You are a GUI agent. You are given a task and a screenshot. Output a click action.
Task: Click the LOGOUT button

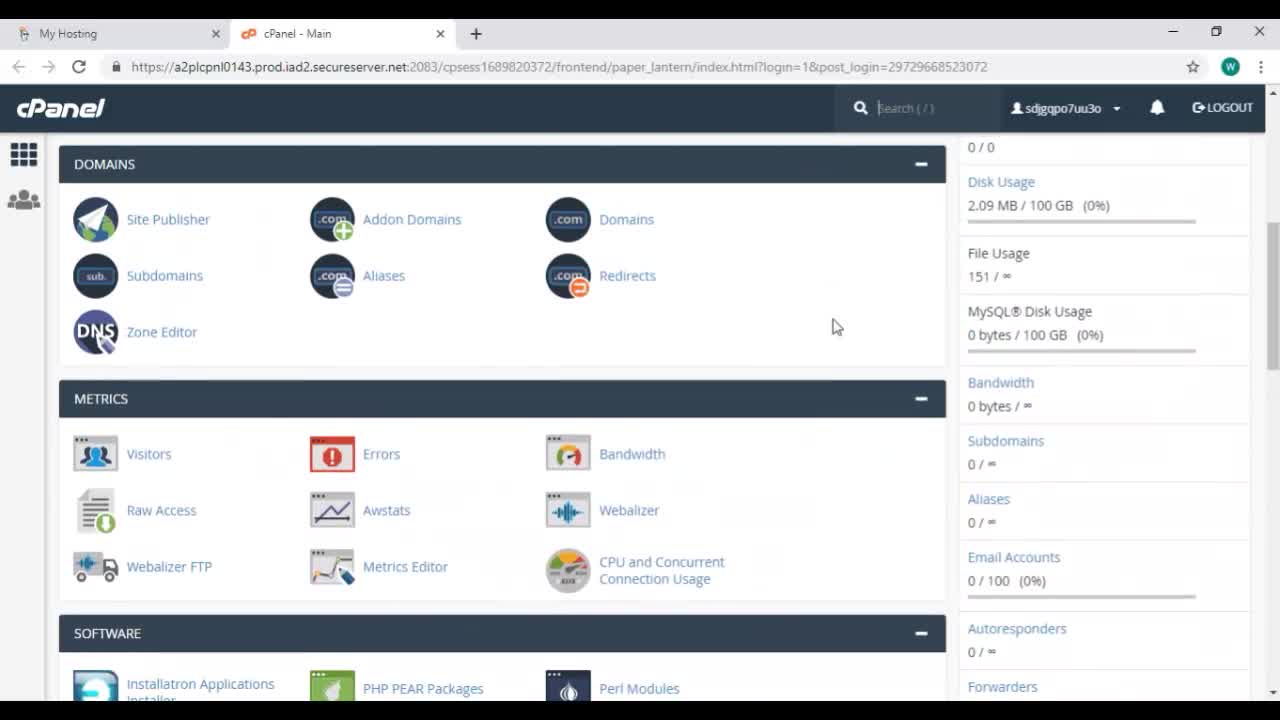[1222, 108]
